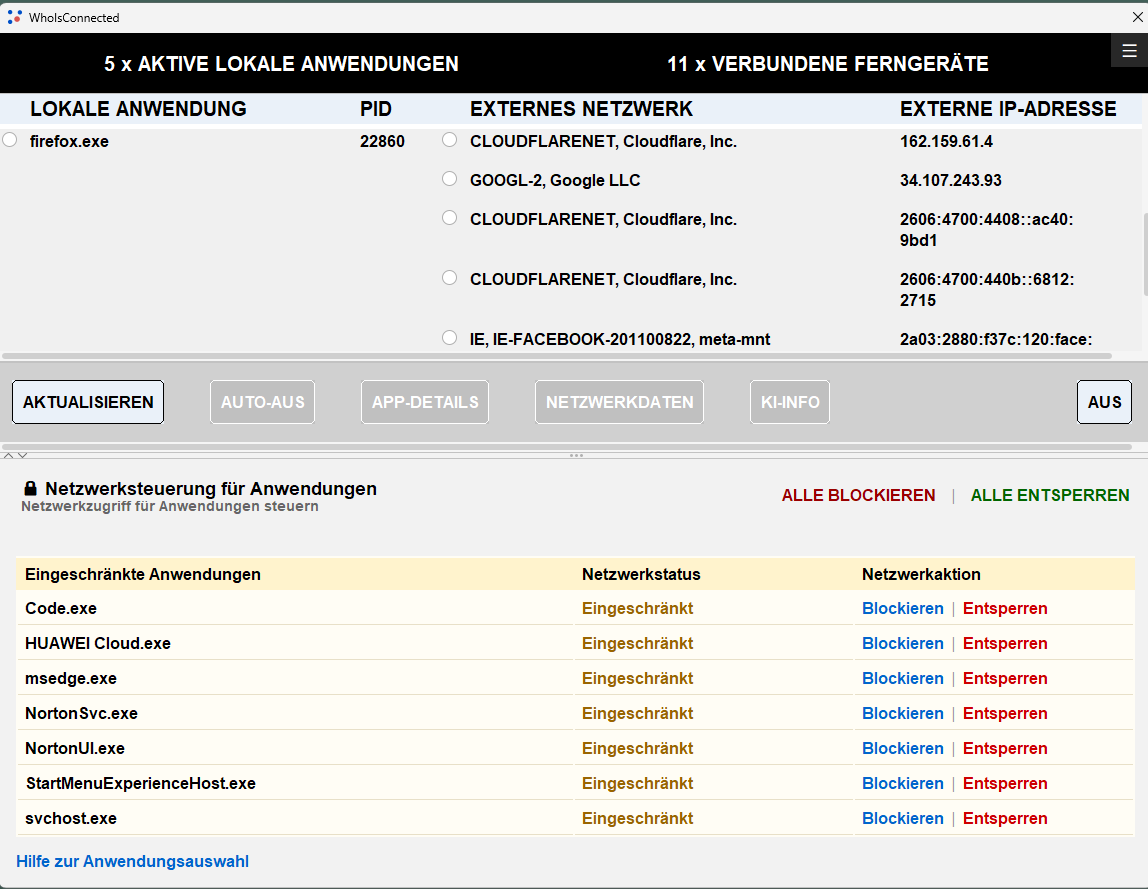Open the hamburger menu icon
Image resolution: width=1148 pixels, height=889 pixels.
click(x=1129, y=51)
